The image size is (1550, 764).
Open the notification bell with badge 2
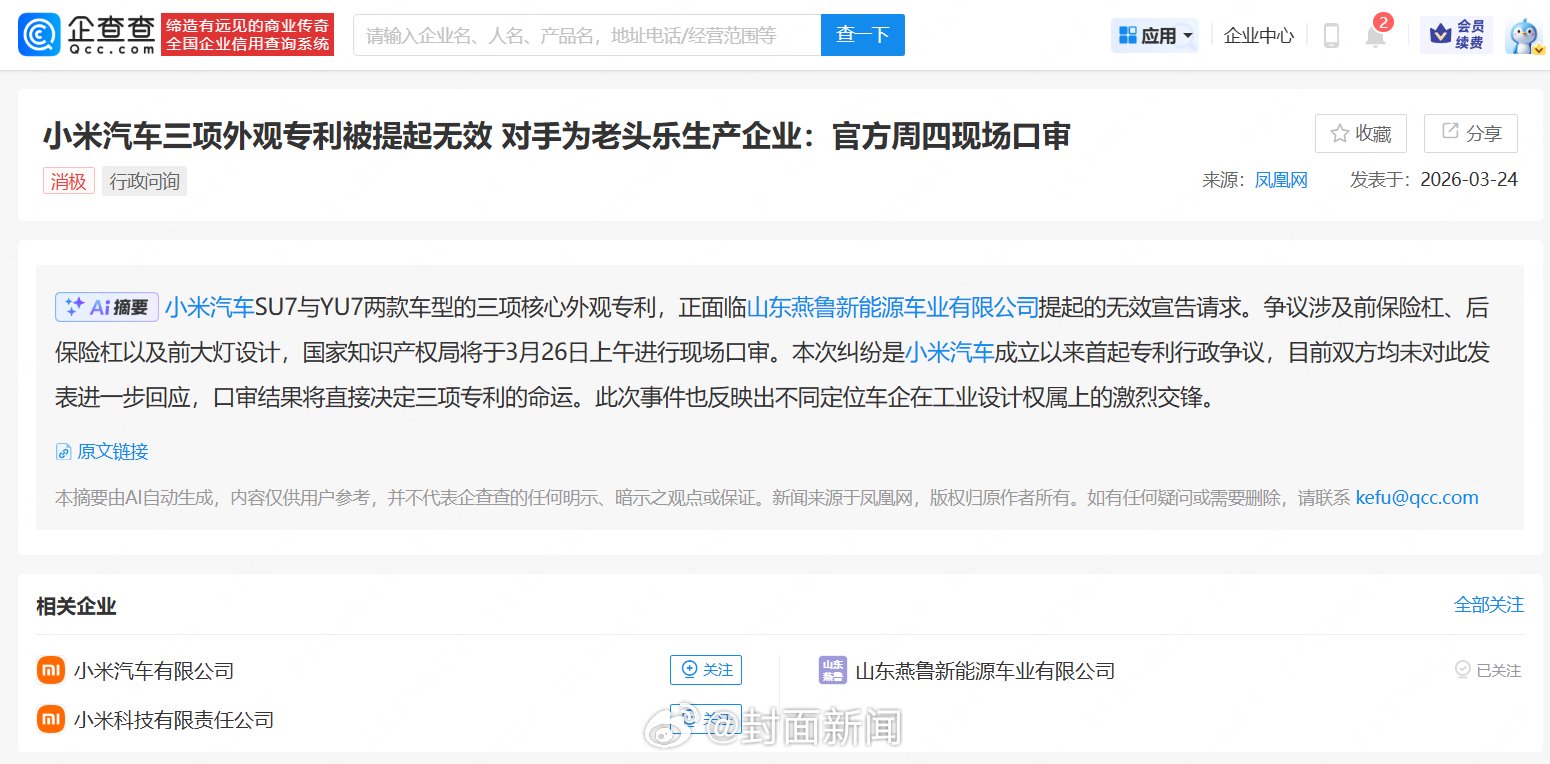(1374, 34)
